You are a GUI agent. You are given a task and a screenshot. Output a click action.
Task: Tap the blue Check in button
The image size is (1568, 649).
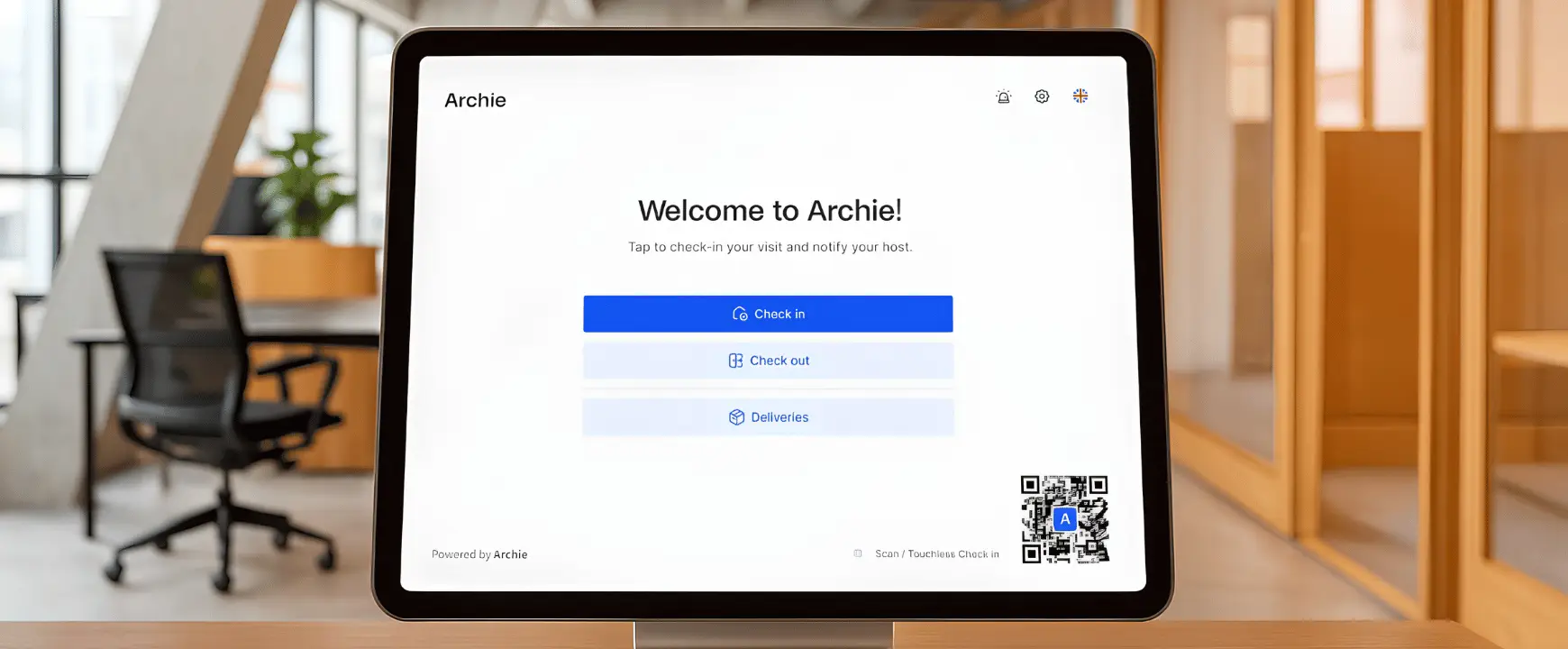[x=768, y=314]
